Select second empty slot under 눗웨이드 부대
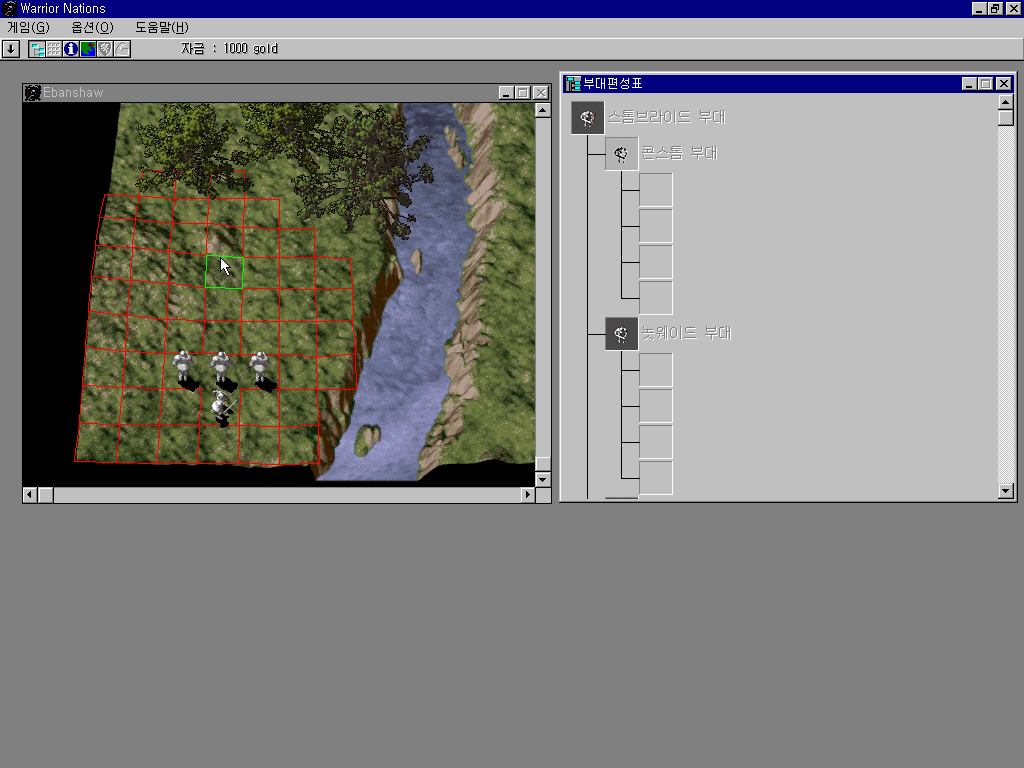The height and width of the screenshot is (768, 1024). (x=656, y=406)
